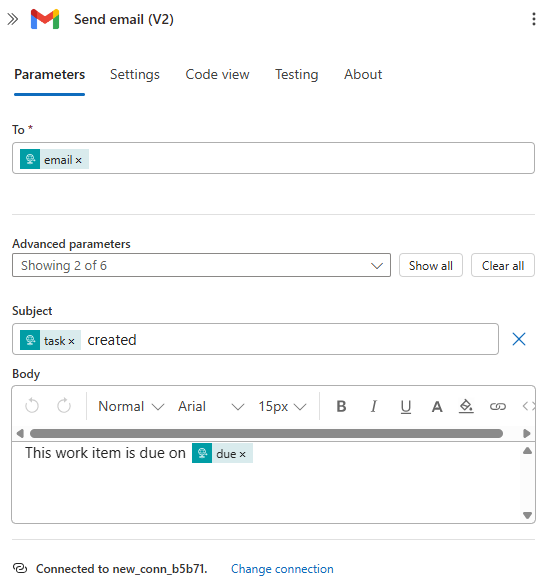
Task: Click the toolbar scroll left arrow
Action: click(20, 433)
